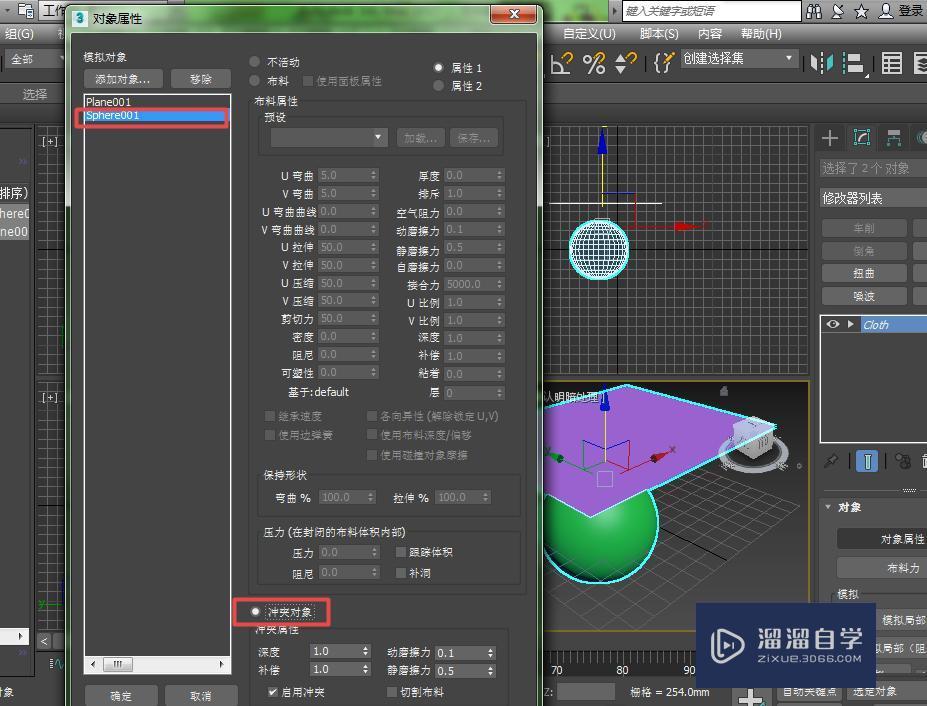Screen dimensions: 927x706
Task: Click the 3ds Max icon in dialog title
Action: coord(80,18)
